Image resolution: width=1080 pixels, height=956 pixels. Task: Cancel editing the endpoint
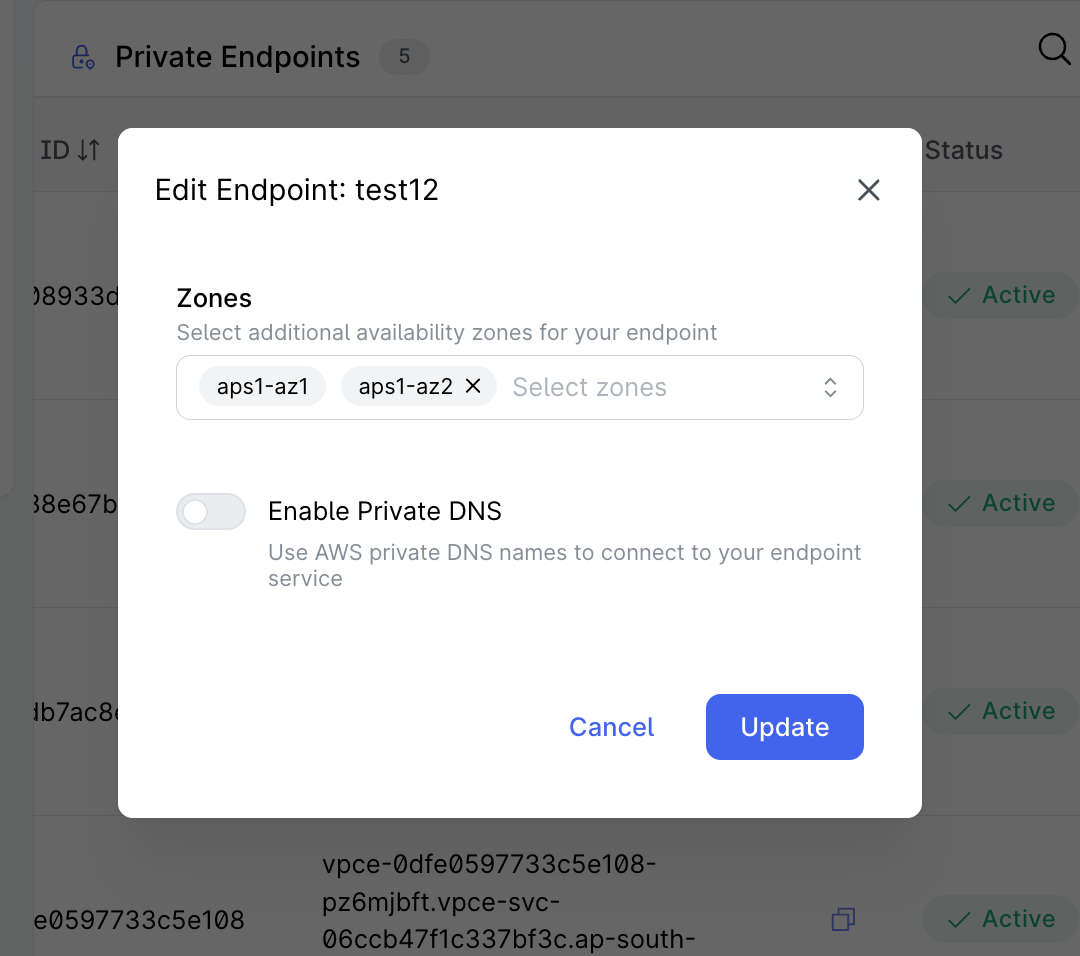(x=611, y=727)
